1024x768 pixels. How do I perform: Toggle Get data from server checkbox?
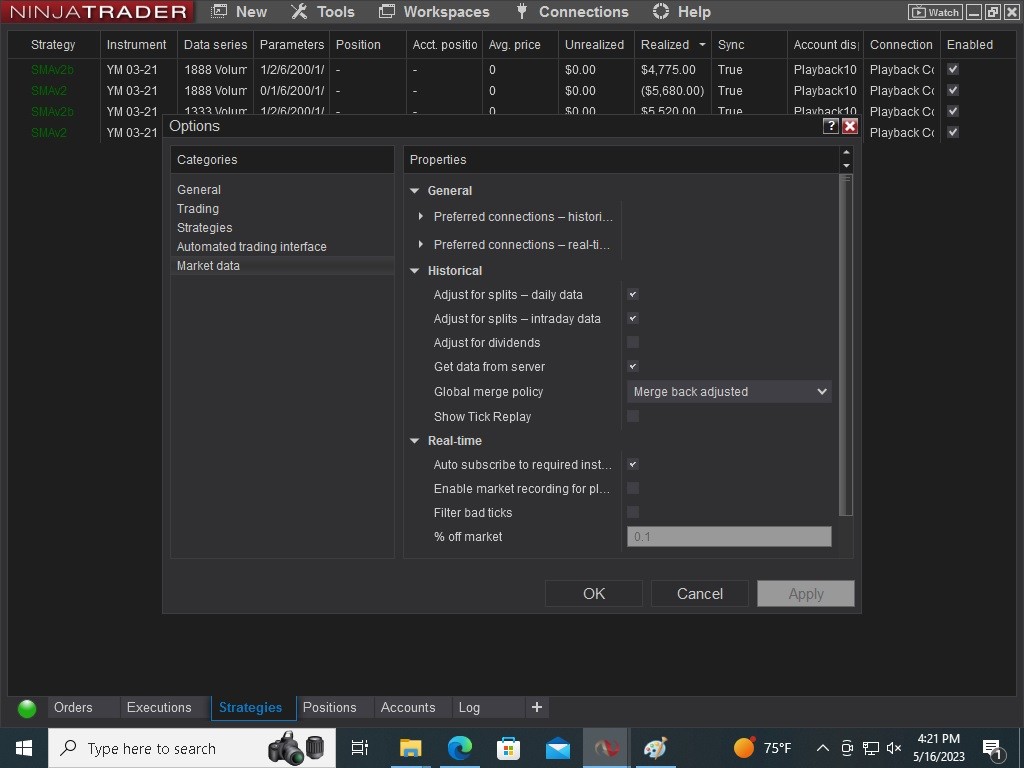pos(633,366)
